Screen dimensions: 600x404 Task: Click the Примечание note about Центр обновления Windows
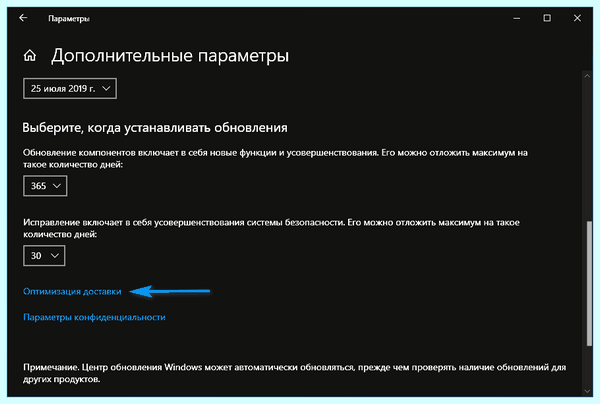pyautogui.click(x=294, y=373)
